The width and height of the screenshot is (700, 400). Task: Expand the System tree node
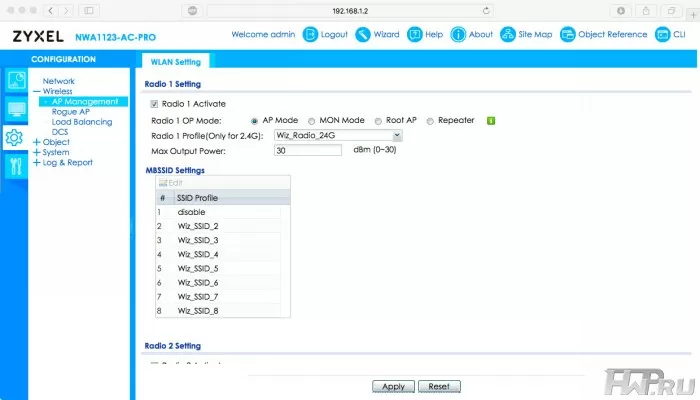37,153
